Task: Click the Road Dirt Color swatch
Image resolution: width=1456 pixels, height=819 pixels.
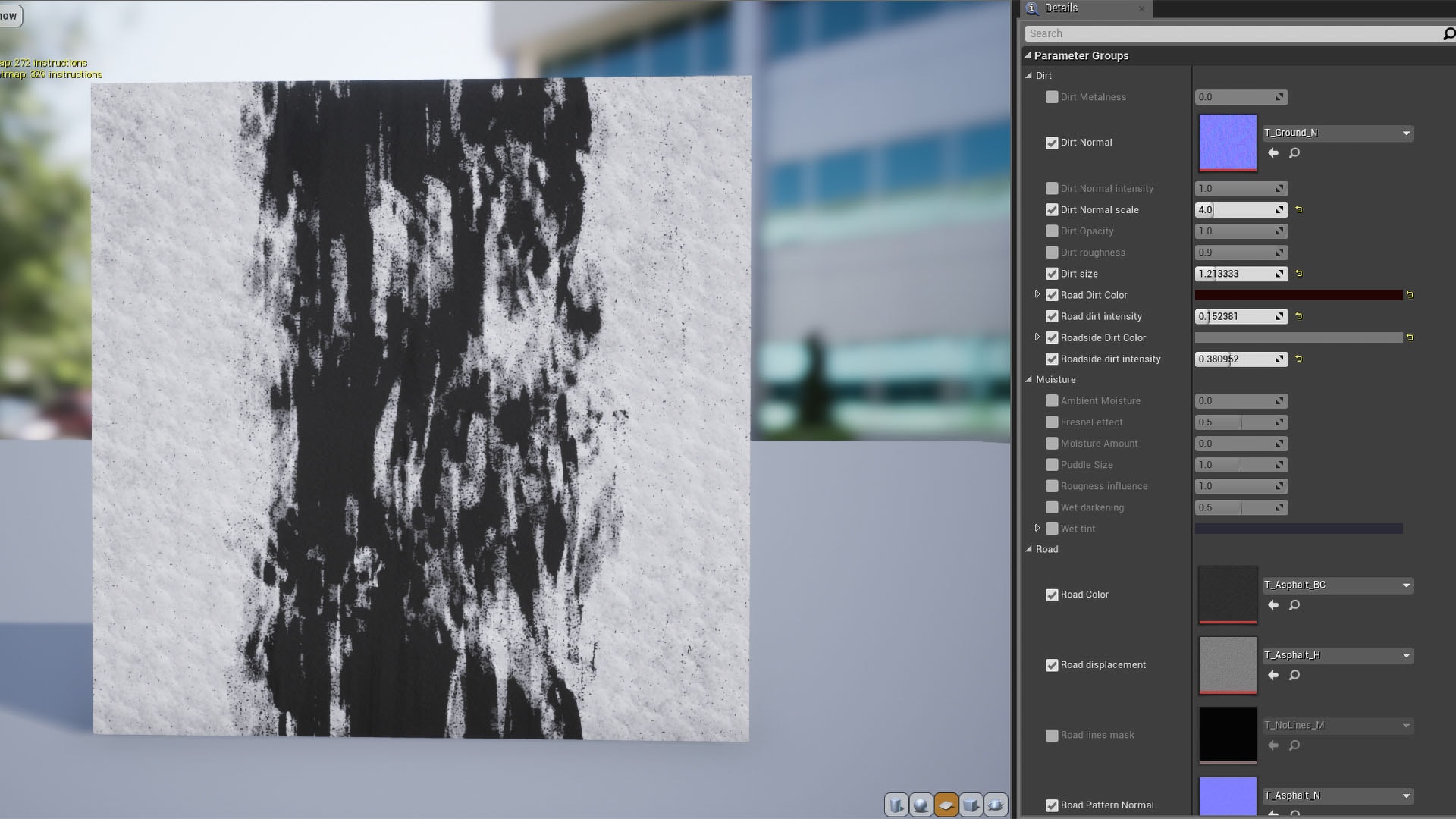Action: 1298,295
